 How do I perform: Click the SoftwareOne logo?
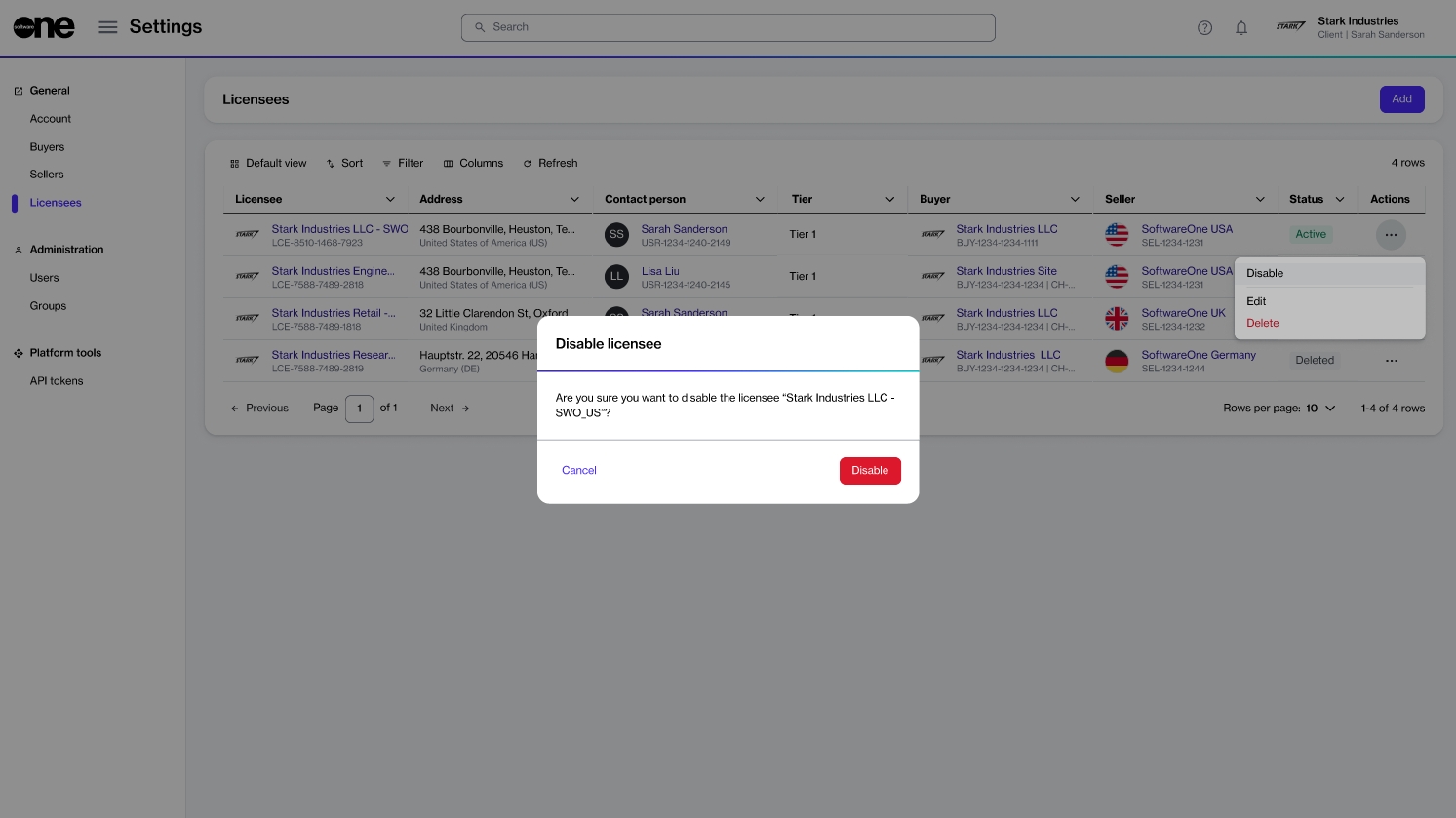(x=44, y=27)
